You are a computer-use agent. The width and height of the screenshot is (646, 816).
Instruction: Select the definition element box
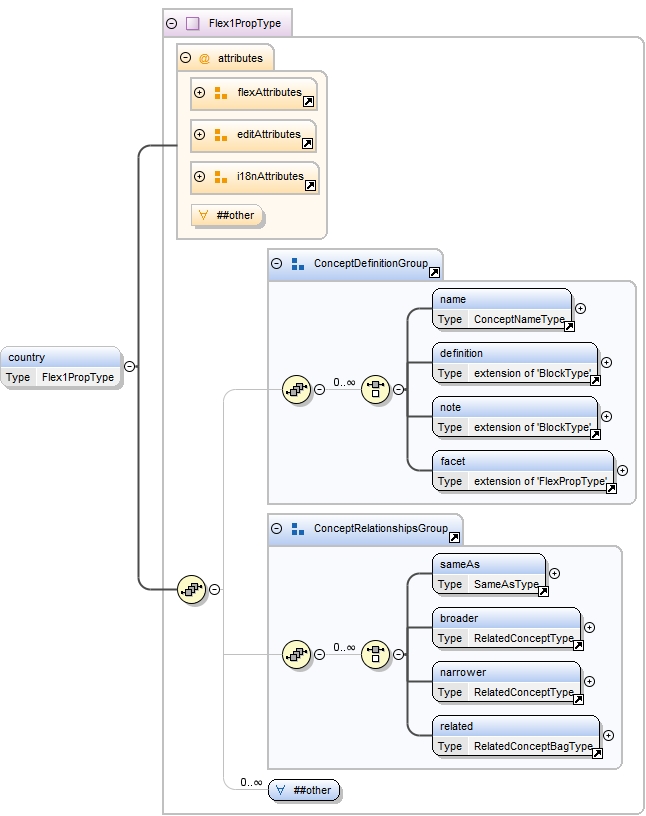tap(515, 363)
